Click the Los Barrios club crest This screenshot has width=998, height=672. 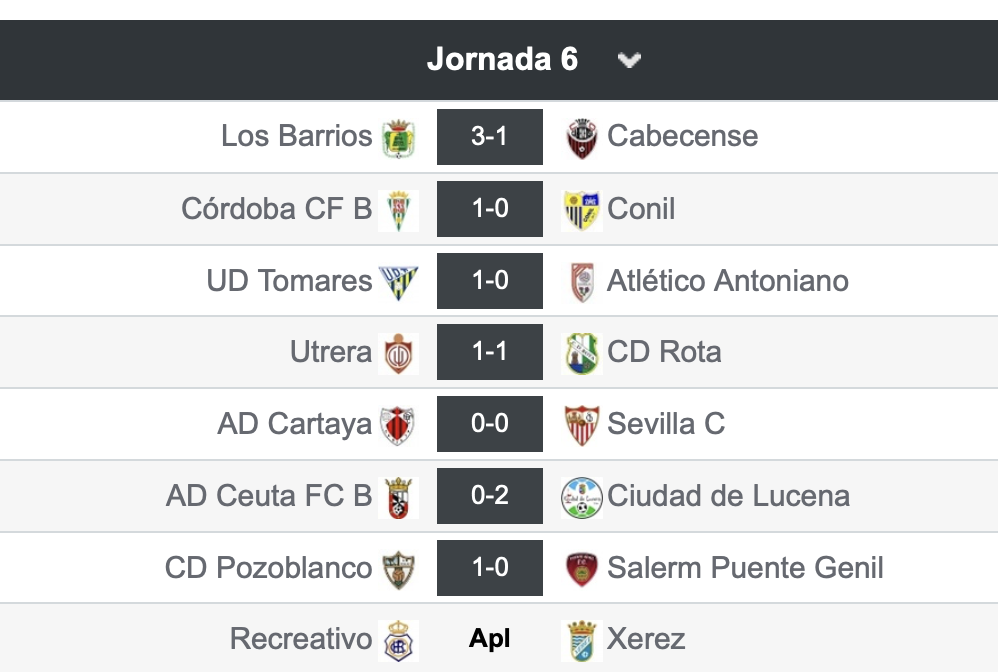pyautogui.click(x=398, y=138)
